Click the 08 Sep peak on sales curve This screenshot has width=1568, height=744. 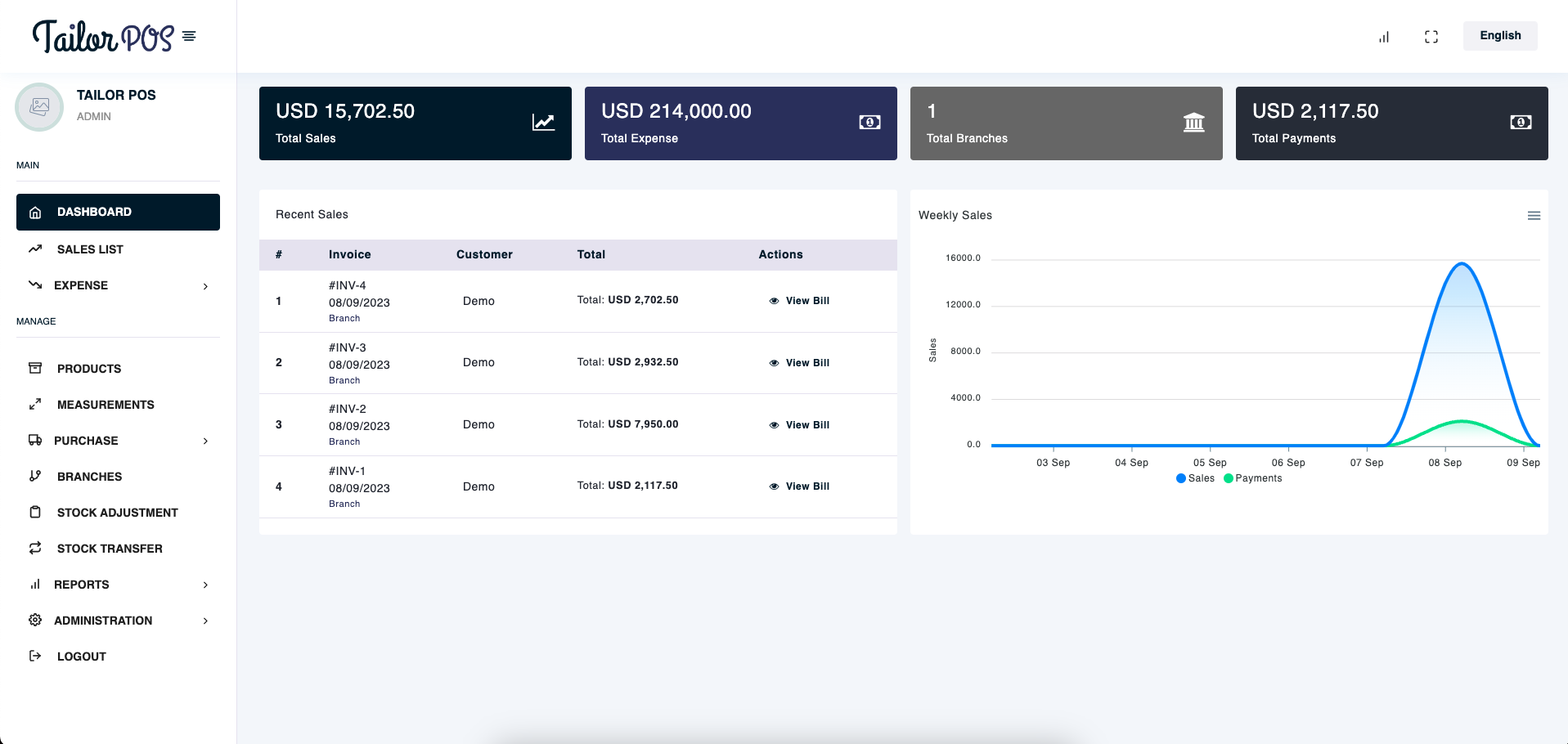[1461, 264]
